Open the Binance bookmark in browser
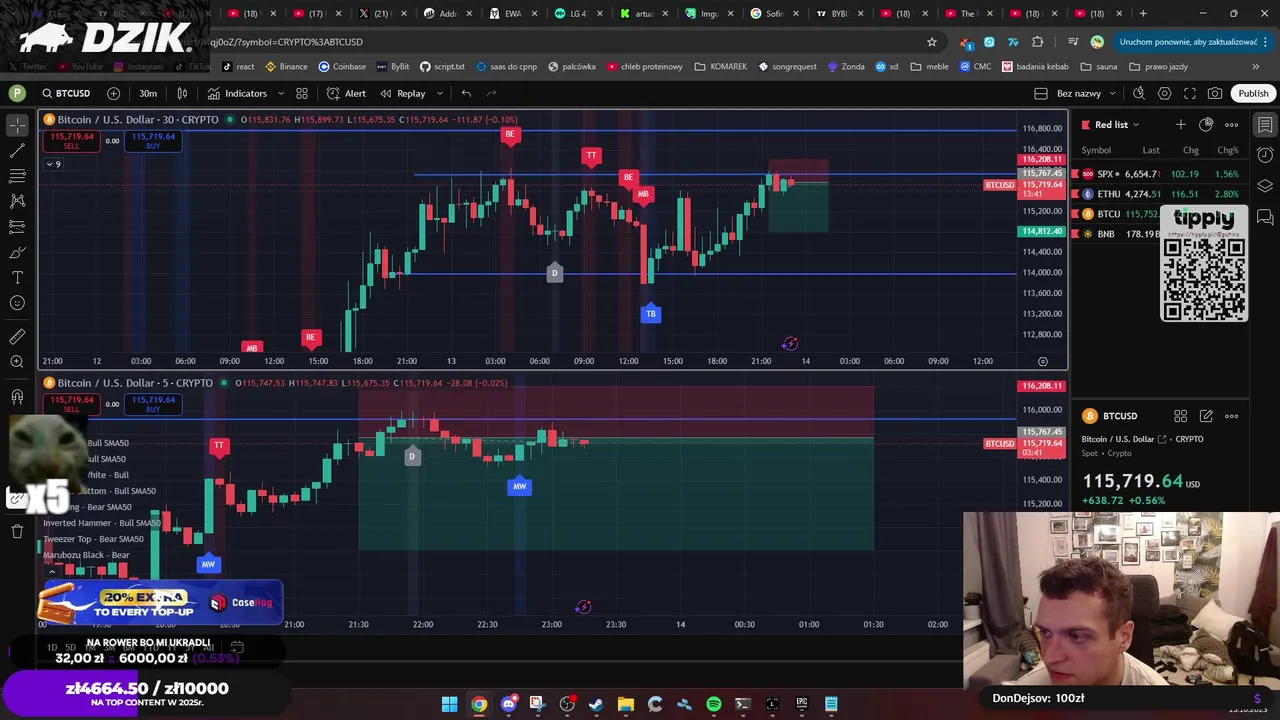1280x720 pixels. pos(286,67)
